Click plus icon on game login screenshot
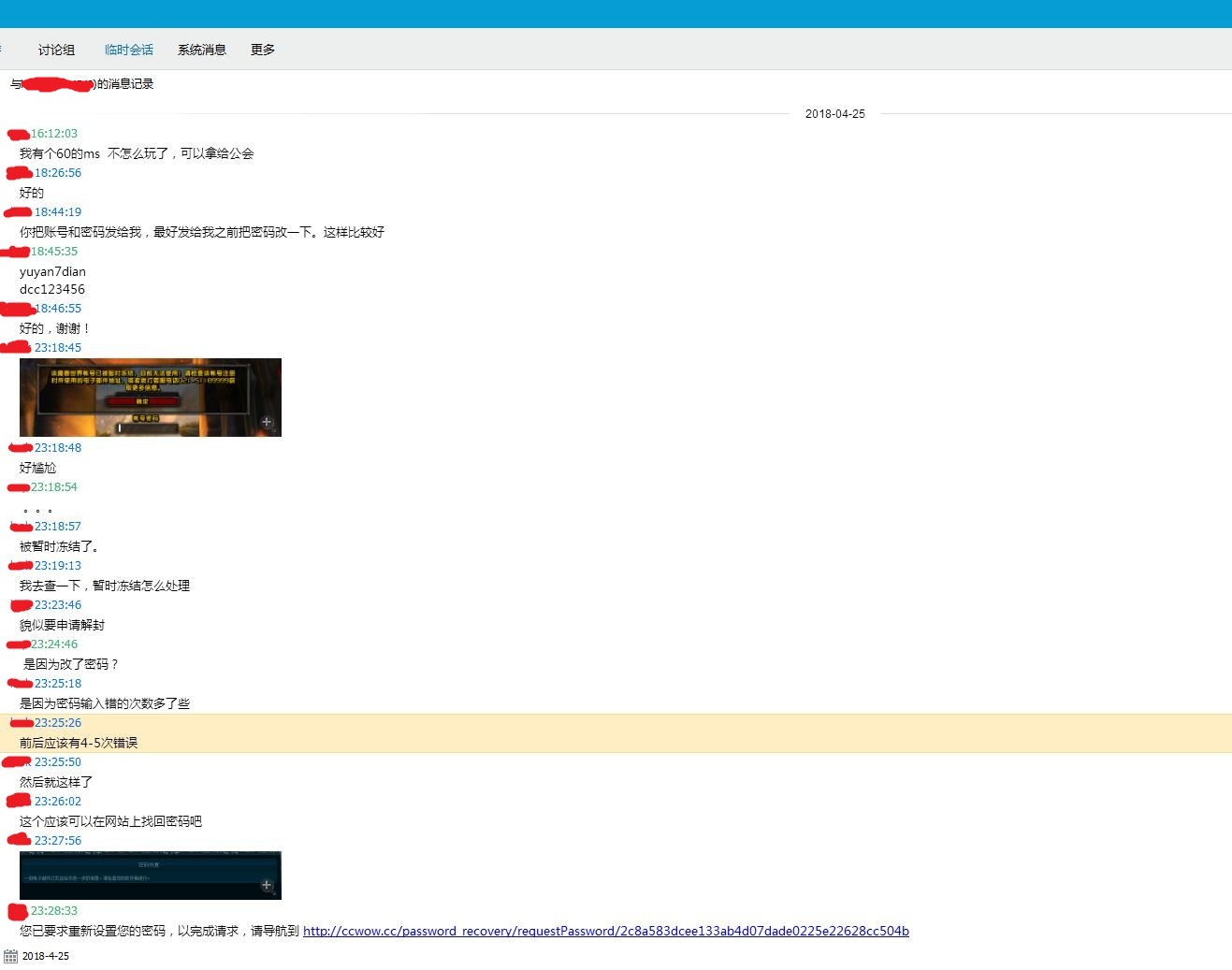Viewport: 1232px width, 970px height. [267, 422]
